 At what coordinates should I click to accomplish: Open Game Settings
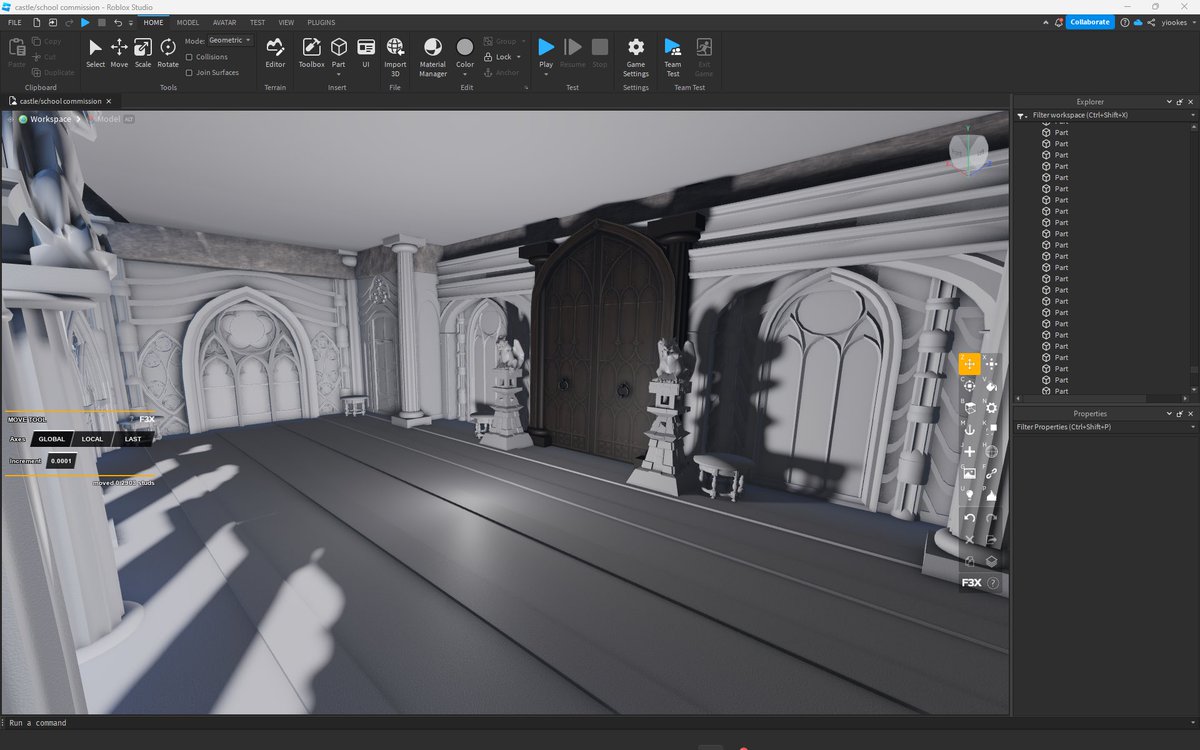636,57
